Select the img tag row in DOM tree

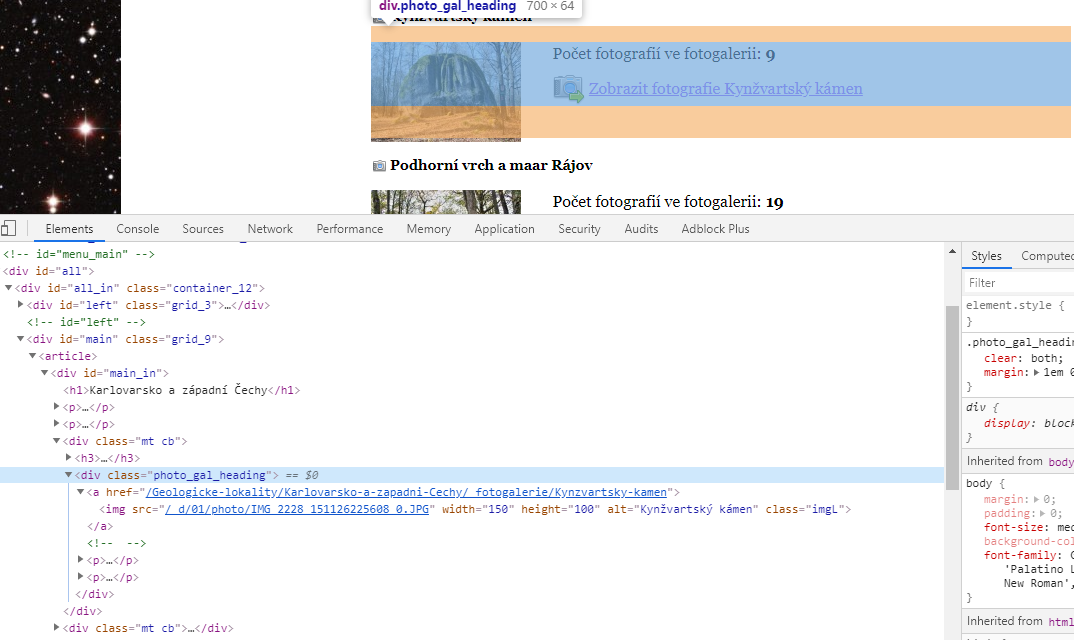(475, 509)
